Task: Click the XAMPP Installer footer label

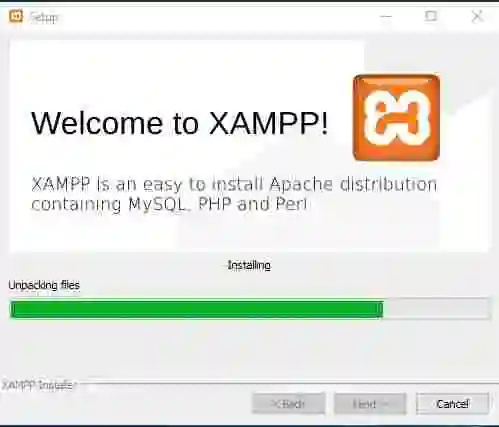Action: pos(37,385)
